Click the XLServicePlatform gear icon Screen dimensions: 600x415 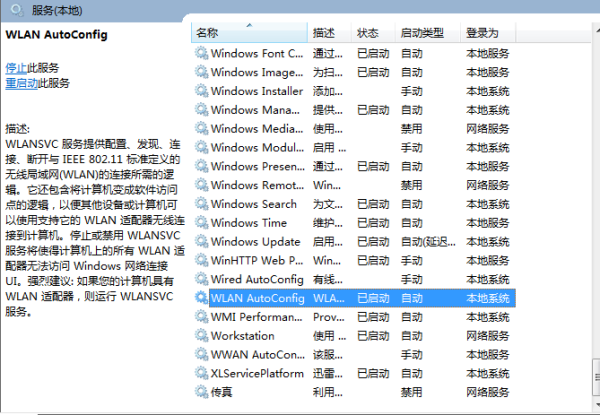coord(201,373)
